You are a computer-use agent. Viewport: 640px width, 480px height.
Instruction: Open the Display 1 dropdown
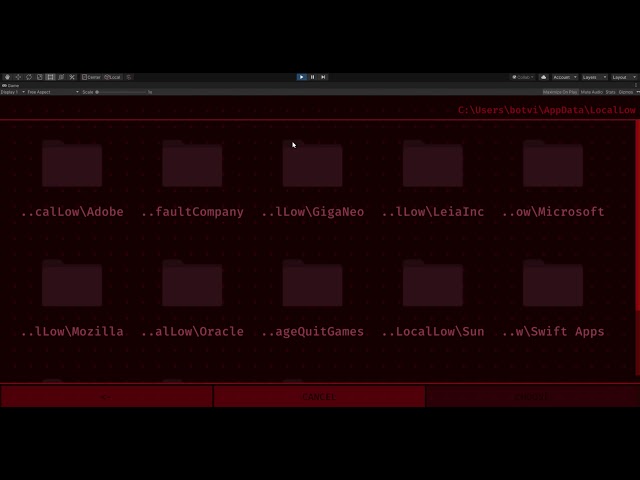[13, 92]
